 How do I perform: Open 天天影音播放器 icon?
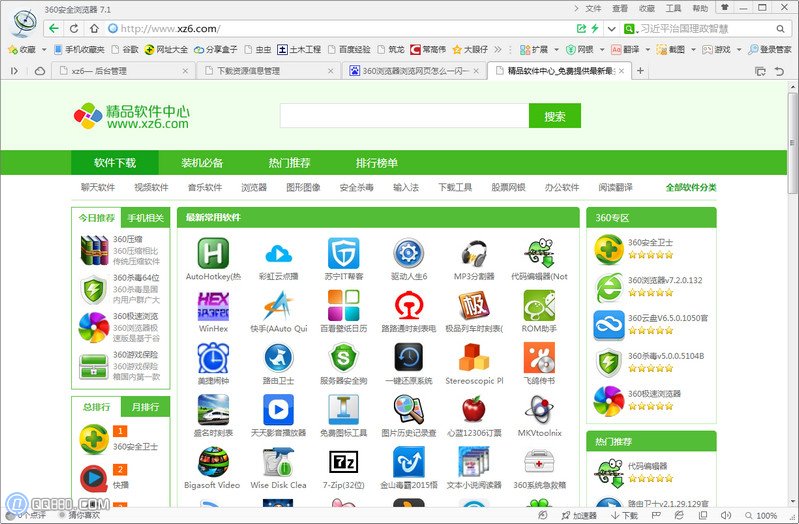click(278, 410)
